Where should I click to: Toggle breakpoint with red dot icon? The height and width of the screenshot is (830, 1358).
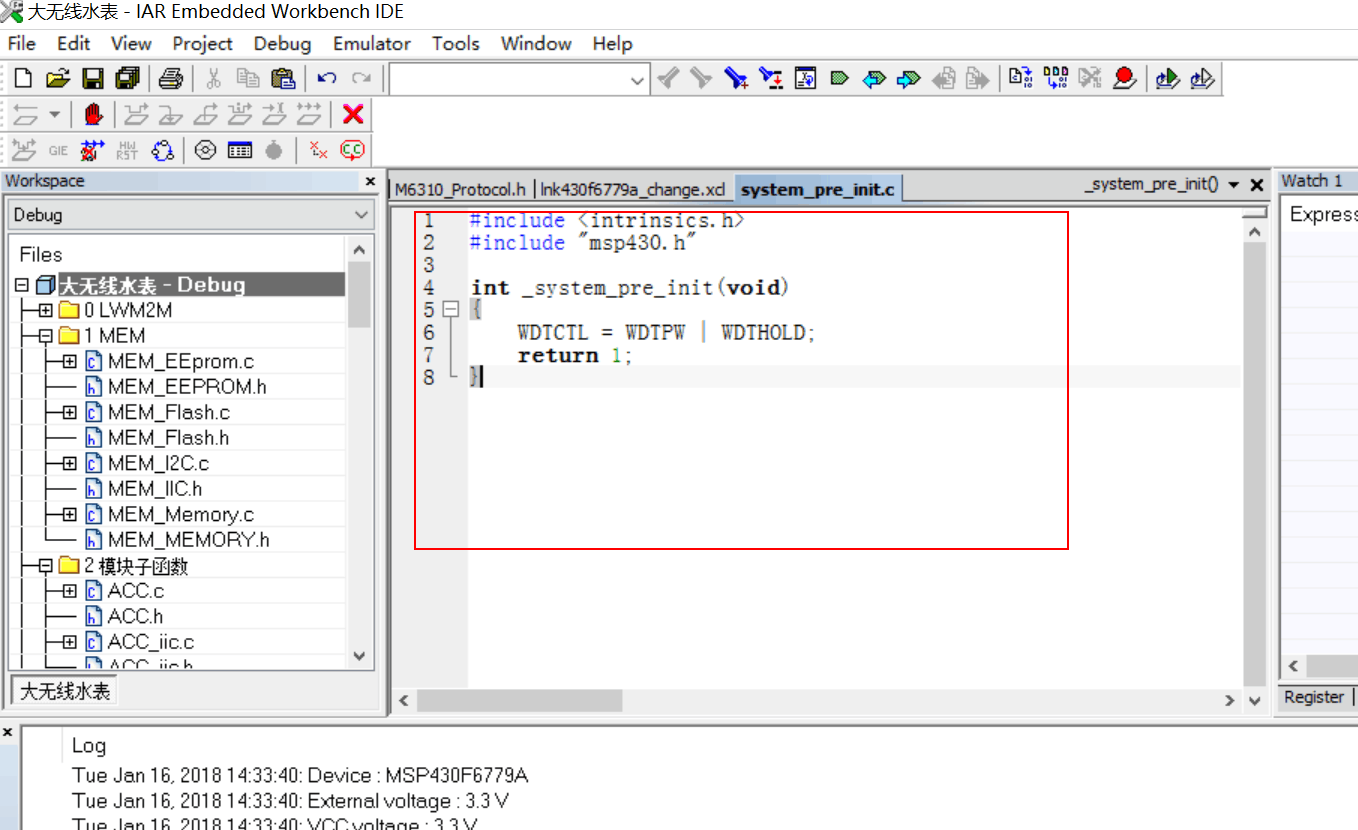pos(1125,78)
